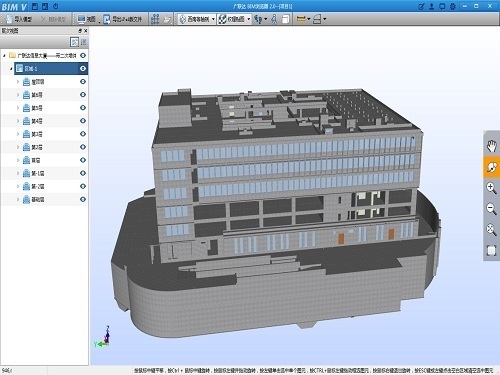Click the first quick-access icon beside the BIM V logo
This screenshot has width=500, height=375.
(35, 6)
